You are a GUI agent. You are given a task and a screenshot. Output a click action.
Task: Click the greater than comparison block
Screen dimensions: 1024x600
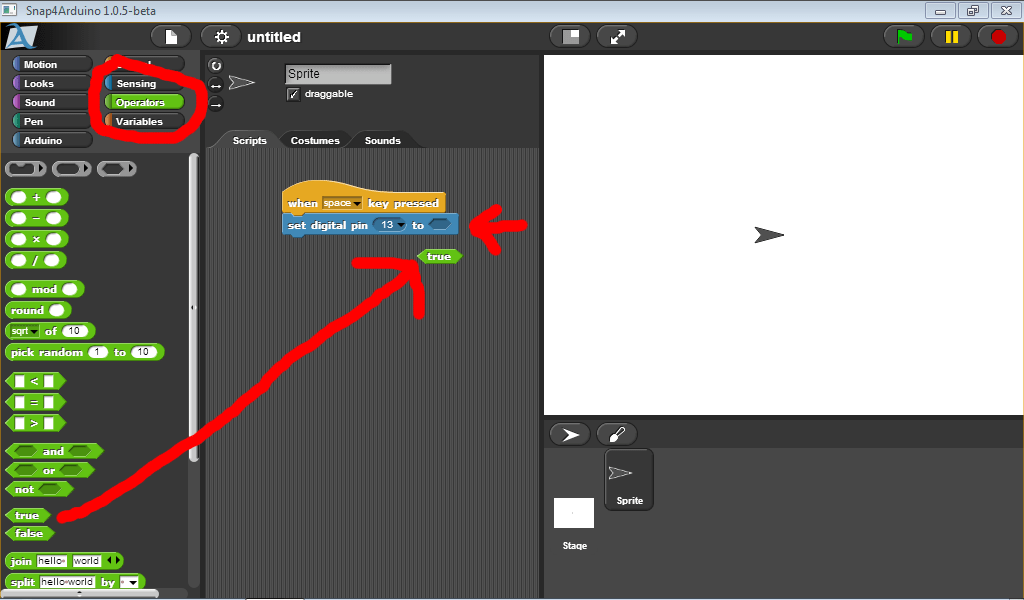[x=35, y=423]
